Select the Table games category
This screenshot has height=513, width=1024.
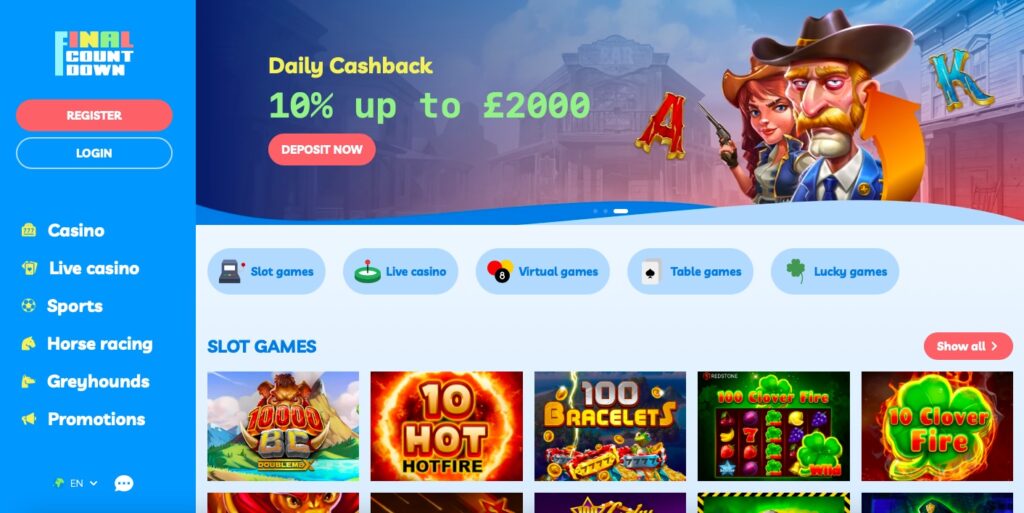tap(690, 271)
